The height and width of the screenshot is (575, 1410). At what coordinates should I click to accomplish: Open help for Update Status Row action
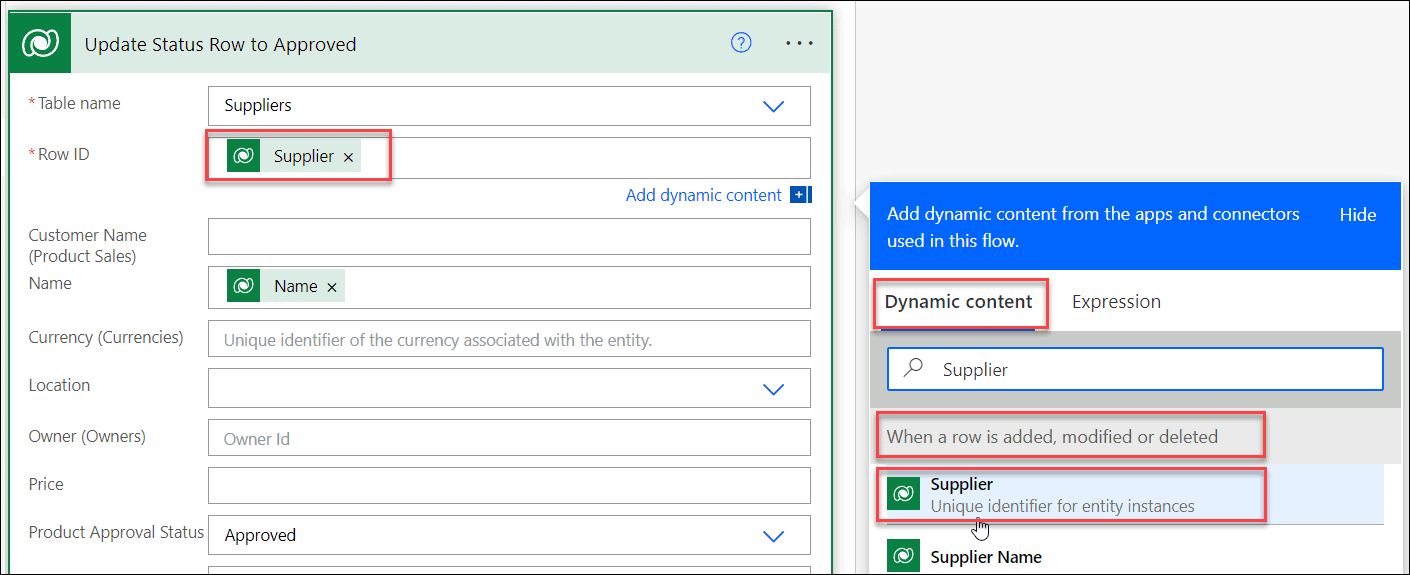(x=741, y=43)
